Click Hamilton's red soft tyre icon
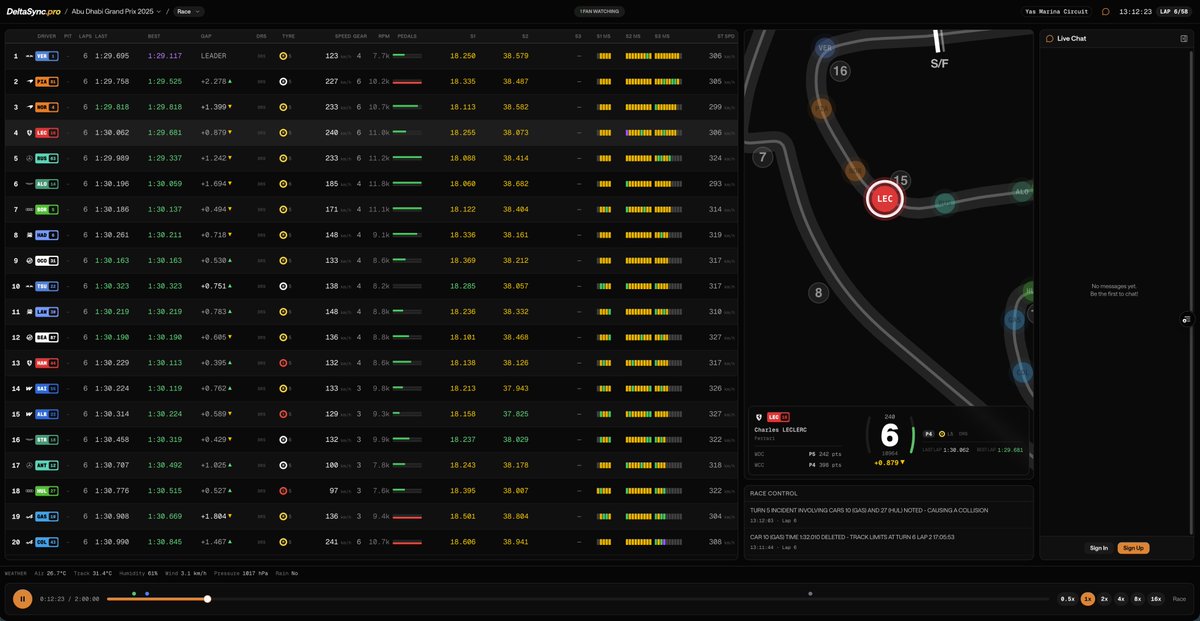This screenshot has width=1200, height=621. point(283,363)
